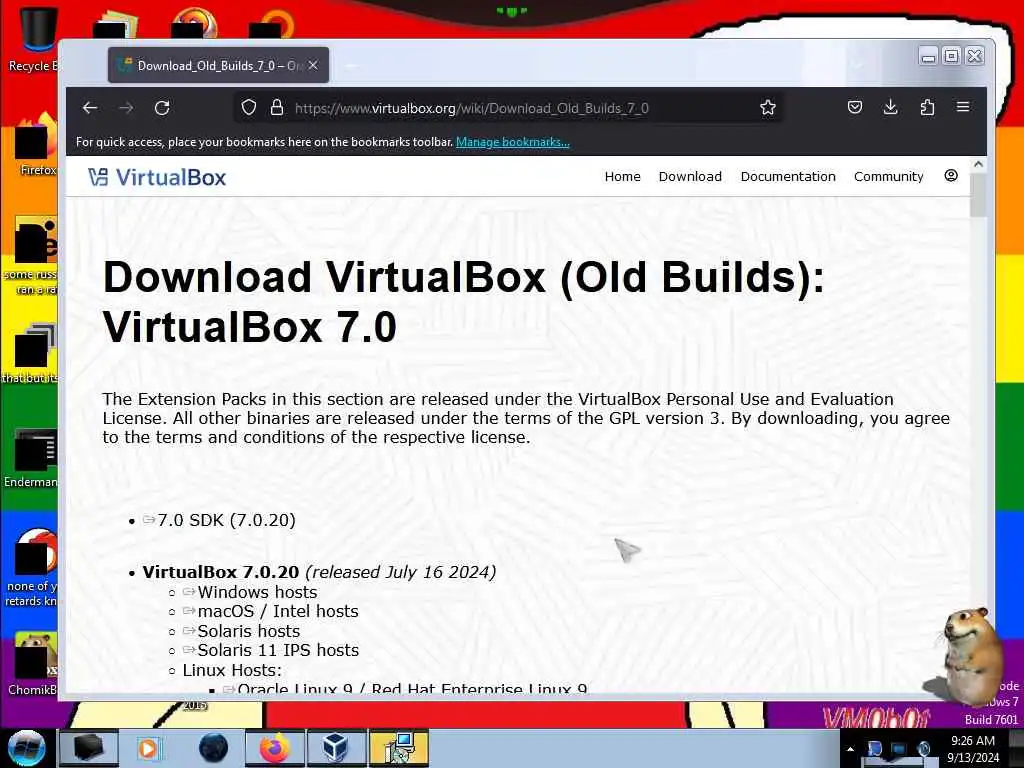Open the Firefox hamburger application menu
1024x768 pixels.
[x=963, y=107]
